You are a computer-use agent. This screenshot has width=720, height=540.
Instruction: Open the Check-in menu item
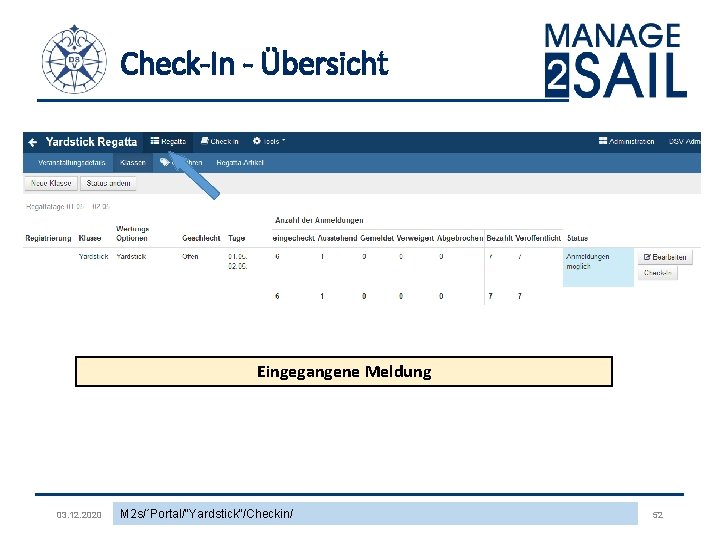tap(219, 141)
